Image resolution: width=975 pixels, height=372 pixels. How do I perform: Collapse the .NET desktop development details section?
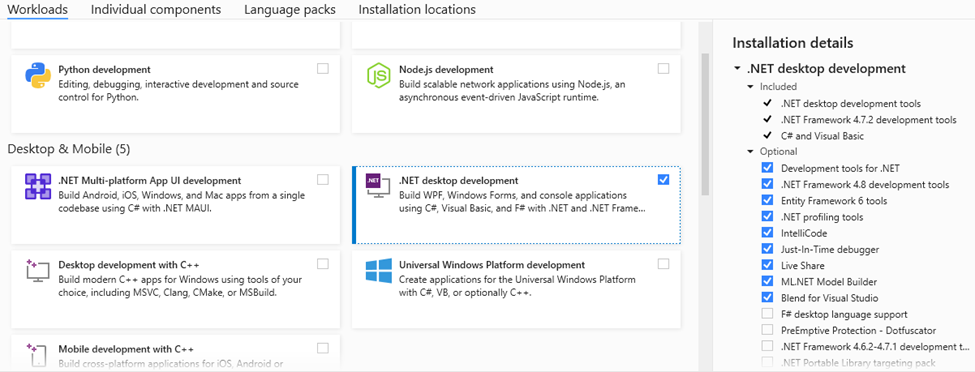(737, 69)
